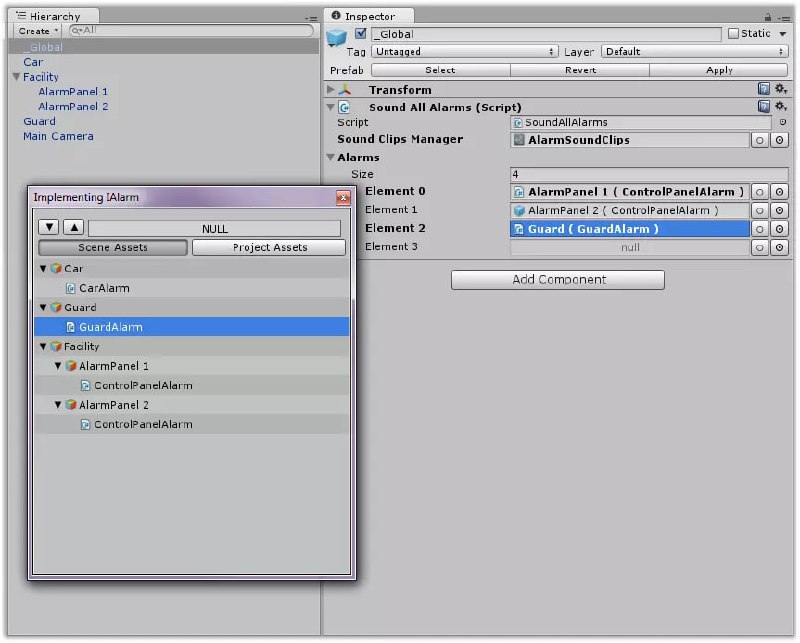This screenshot has width=800, height=643.
Task: Select CarAlarm in the IAlarm list
Action: (104, 288)
